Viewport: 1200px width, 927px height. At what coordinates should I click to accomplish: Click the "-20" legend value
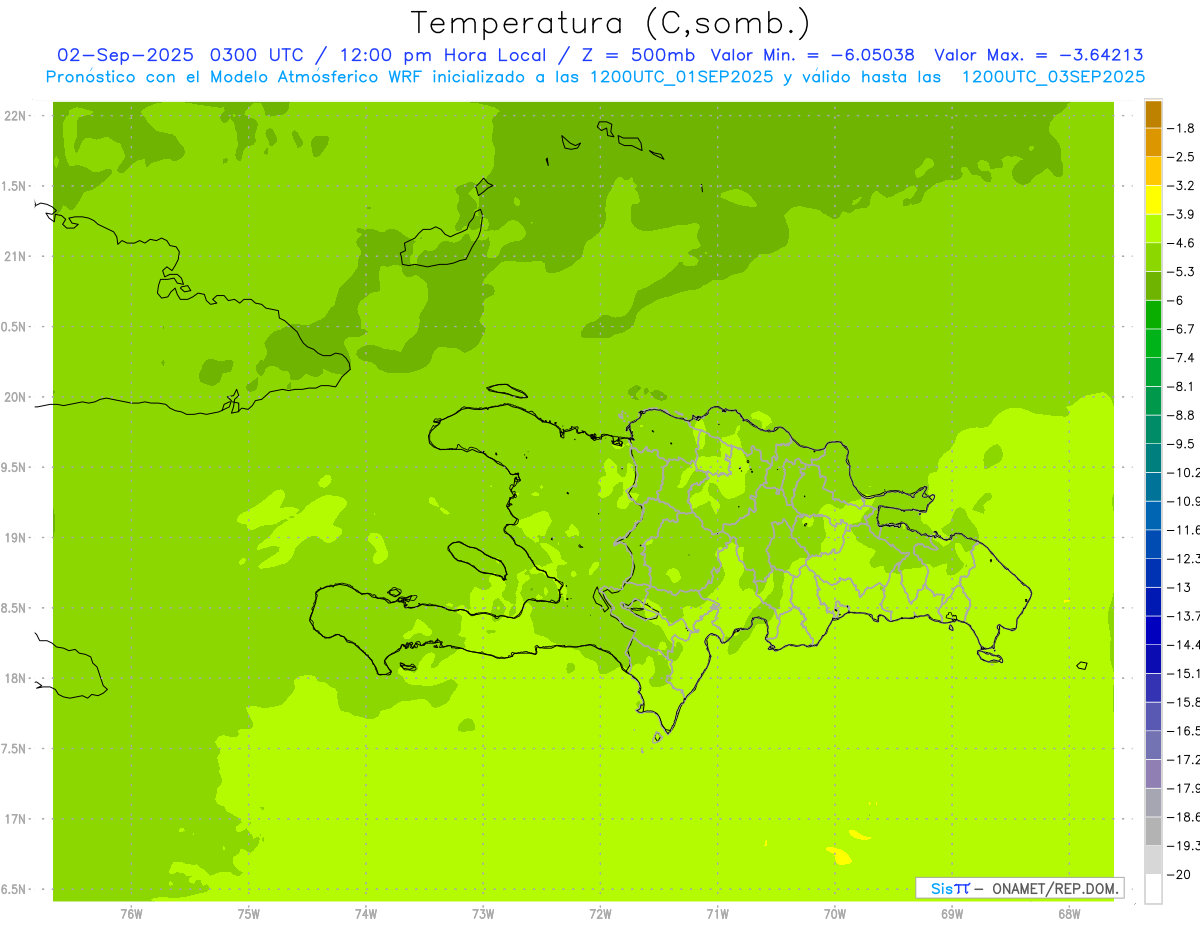pos(1179,874)
